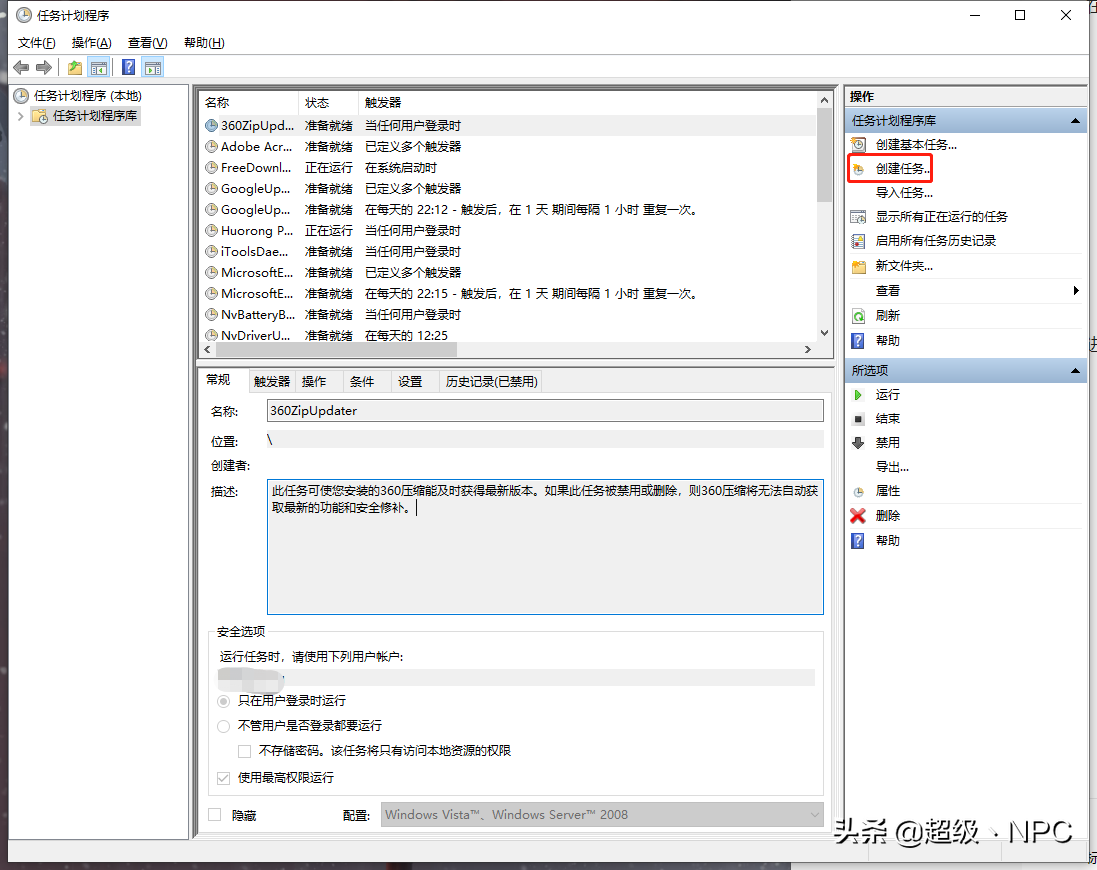
Task: Click the clock icon beside FreeDownl...
Action: pos(211,168)
